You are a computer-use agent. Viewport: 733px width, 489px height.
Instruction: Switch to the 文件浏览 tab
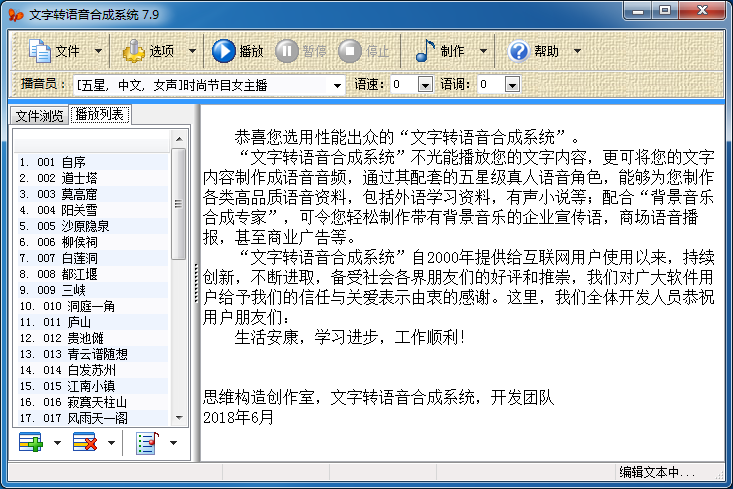tap(38, 114)
